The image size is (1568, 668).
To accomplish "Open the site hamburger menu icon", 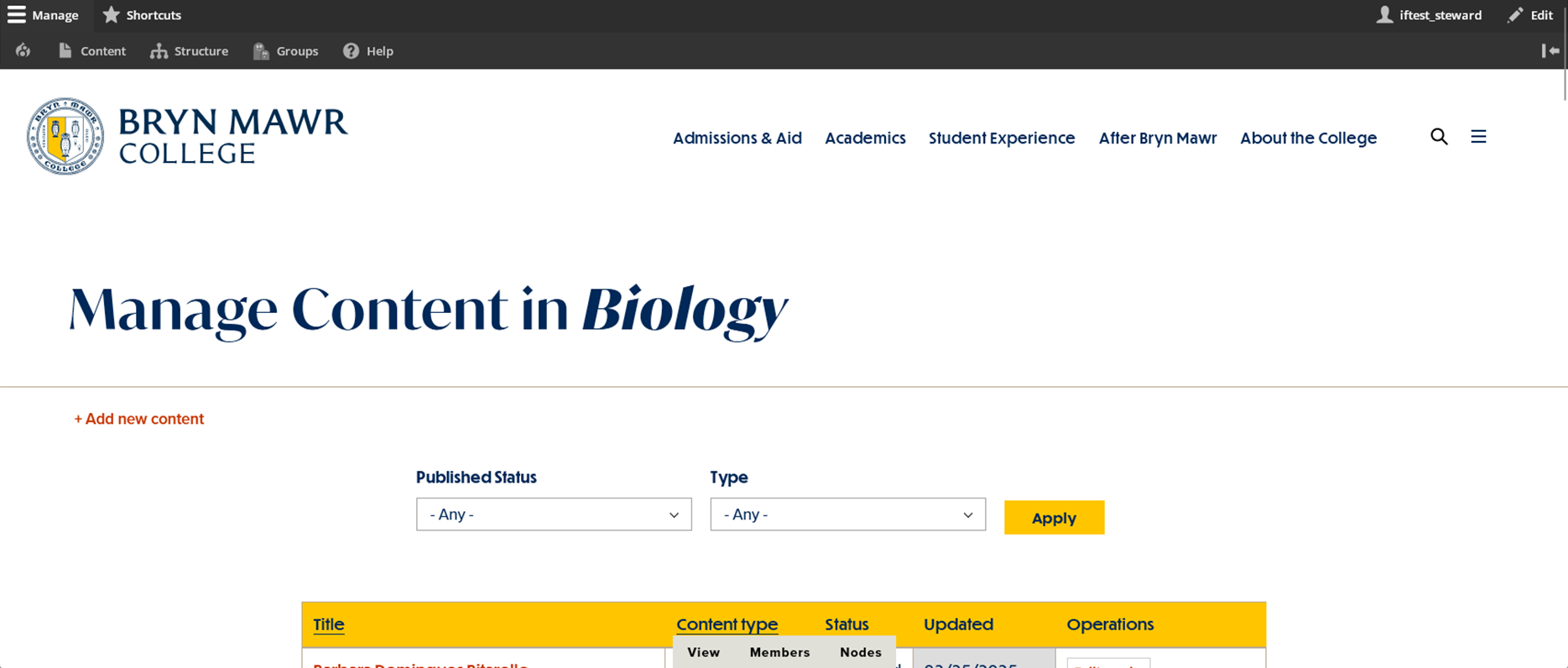I will 1478,137.
